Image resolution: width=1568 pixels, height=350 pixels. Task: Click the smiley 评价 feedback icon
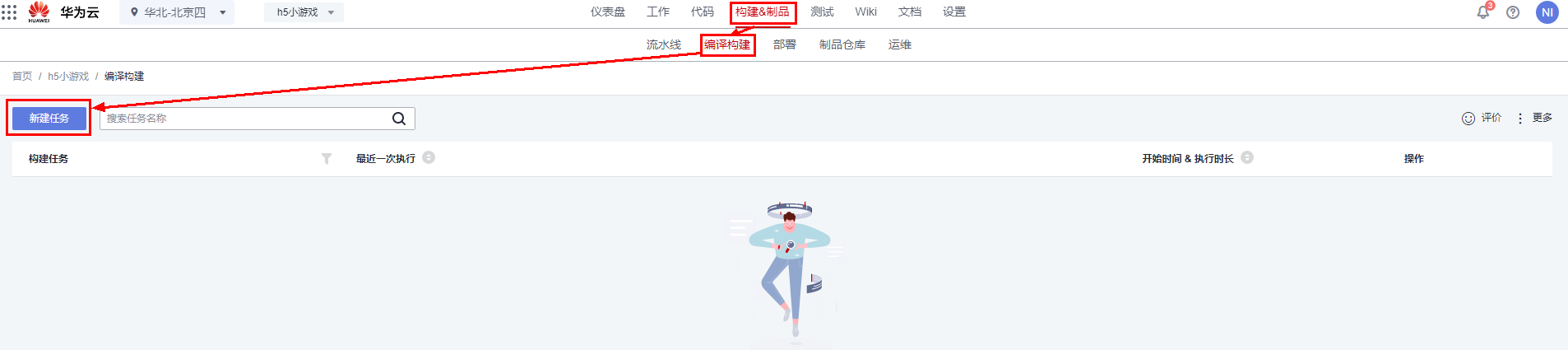[x=1468, y=119]
